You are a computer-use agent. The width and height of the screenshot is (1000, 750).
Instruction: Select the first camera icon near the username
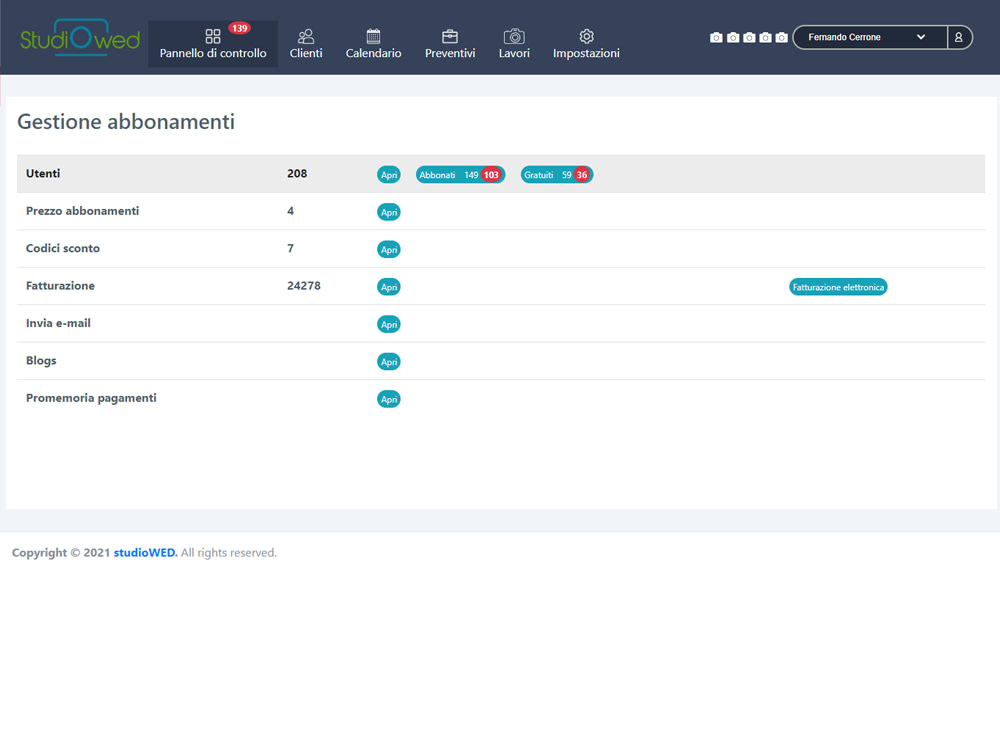coord(716,37)
